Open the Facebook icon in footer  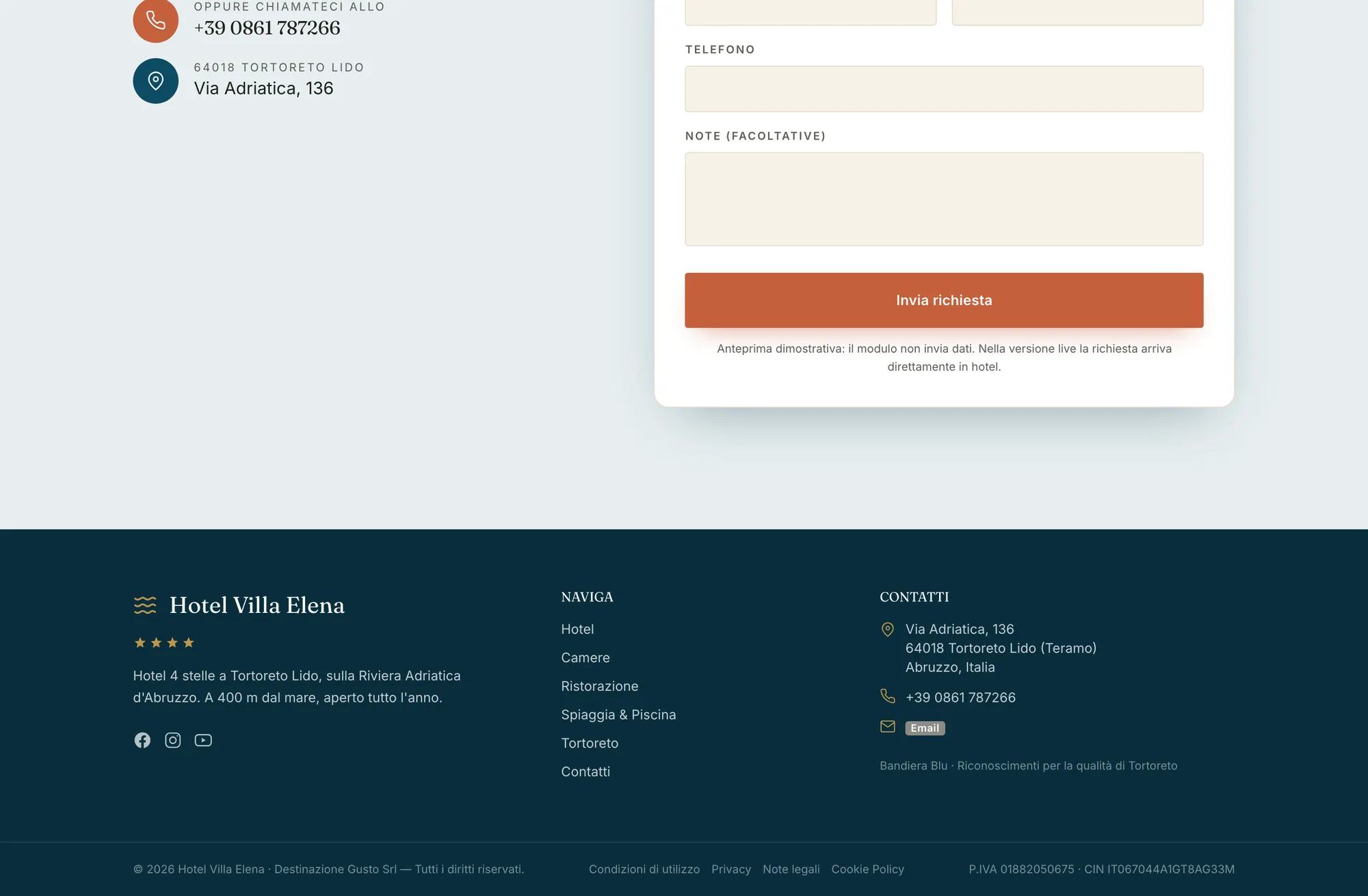[x=142, y=740]
